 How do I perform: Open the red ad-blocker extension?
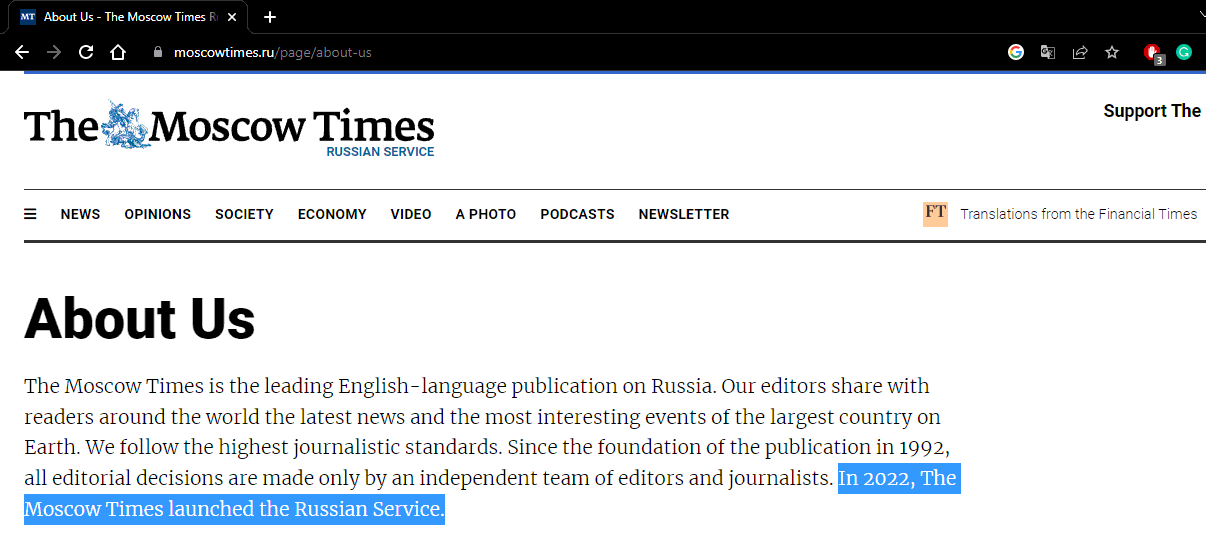1153,53
